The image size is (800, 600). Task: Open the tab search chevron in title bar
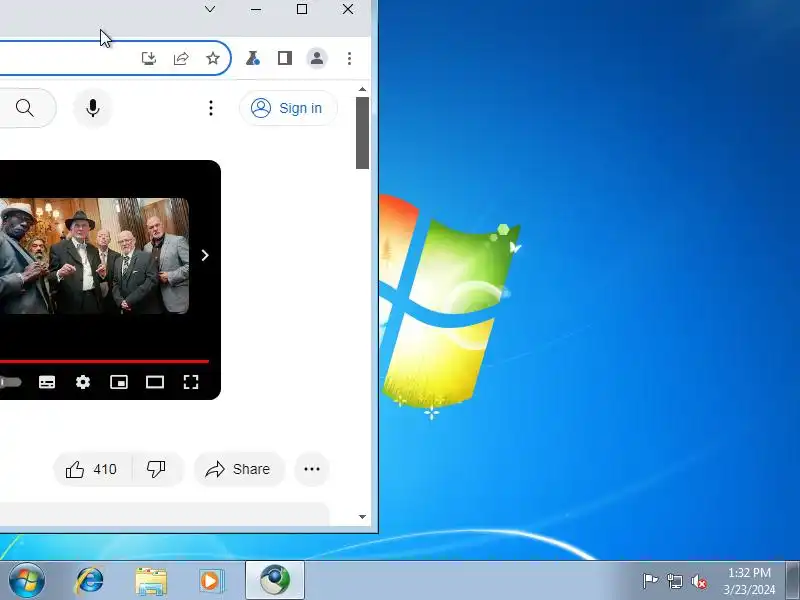(210, 9)
